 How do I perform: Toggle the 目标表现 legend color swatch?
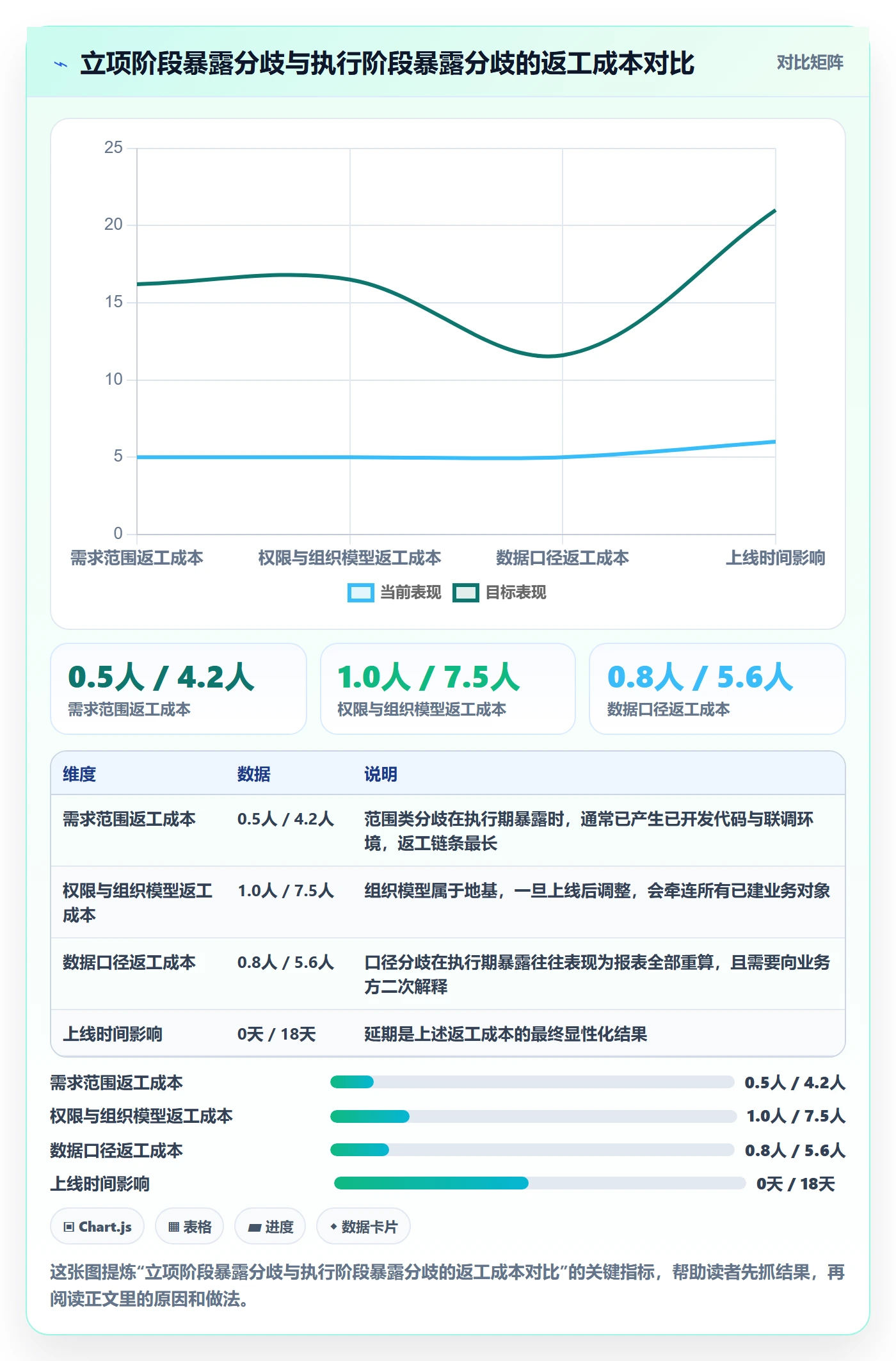coord(466,593)
